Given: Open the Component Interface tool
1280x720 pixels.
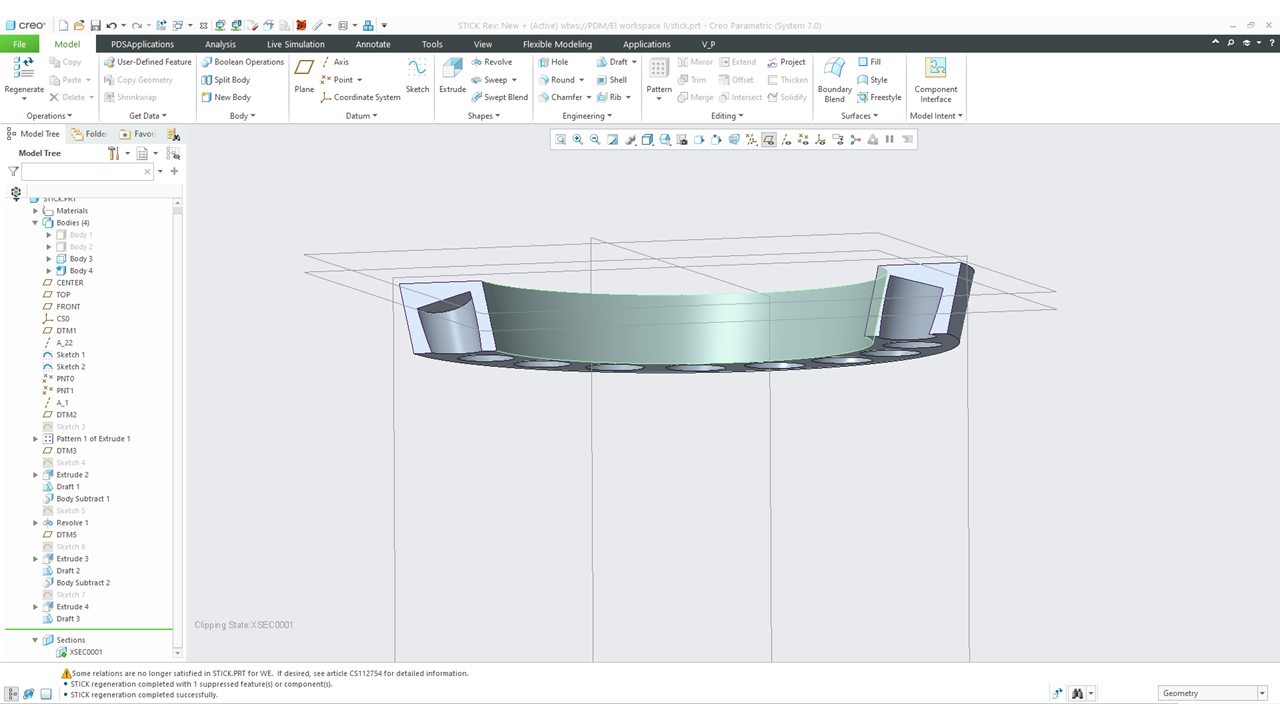Looking at the screenshot, I should coord(936,80).
